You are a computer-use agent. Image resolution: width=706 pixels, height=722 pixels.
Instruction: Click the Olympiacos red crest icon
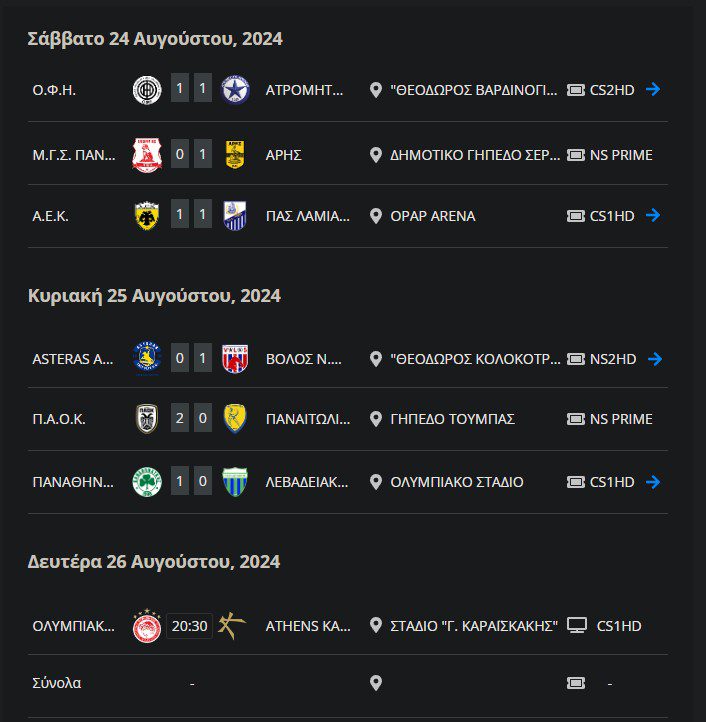coord(147,627)
